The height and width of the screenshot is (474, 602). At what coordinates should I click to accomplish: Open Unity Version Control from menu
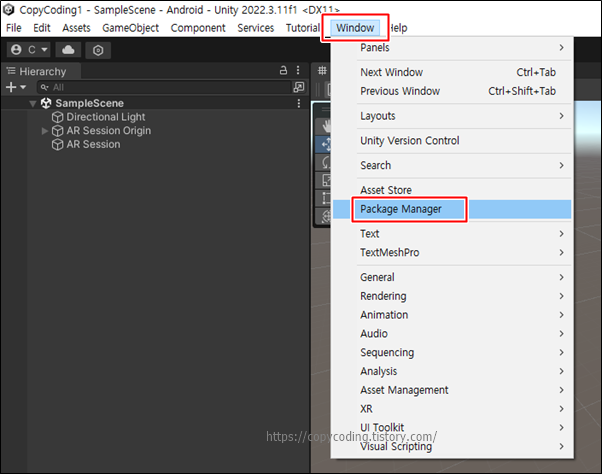point(452,140)
